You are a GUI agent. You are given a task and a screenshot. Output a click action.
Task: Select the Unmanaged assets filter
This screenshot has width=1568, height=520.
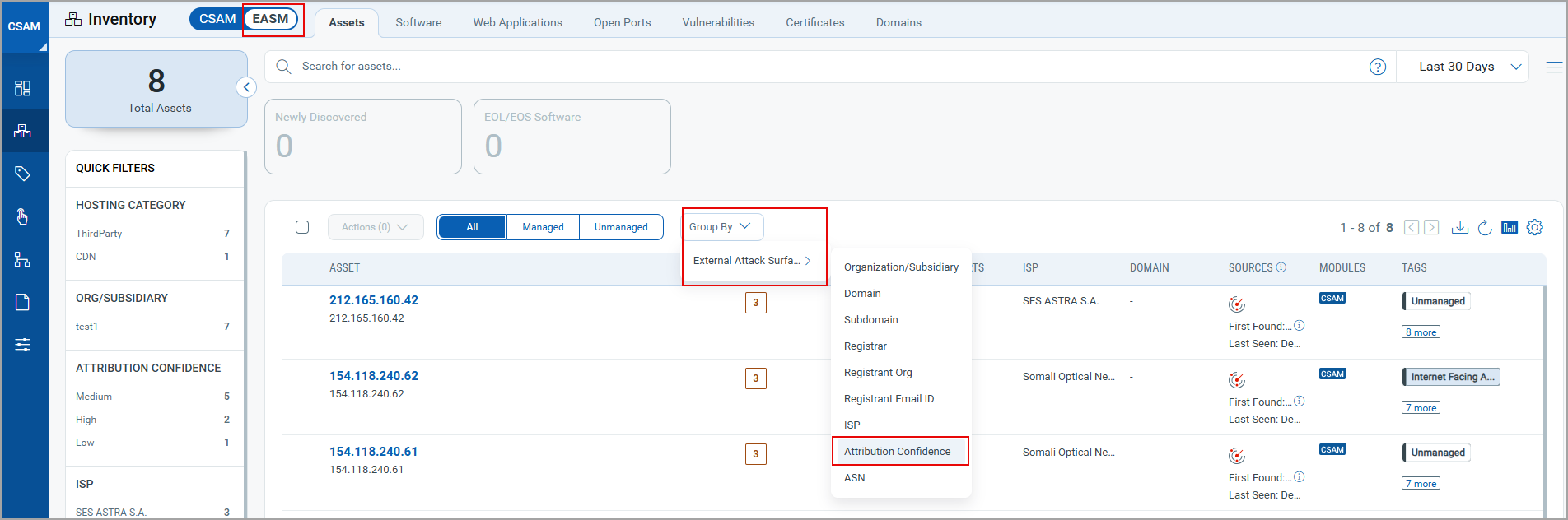[x=621, y=227]
